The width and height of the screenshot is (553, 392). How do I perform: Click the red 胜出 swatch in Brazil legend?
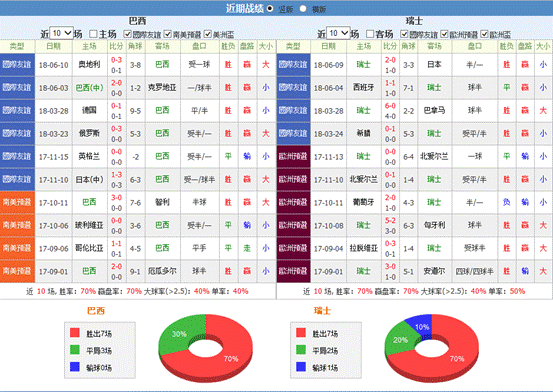tap(75, 332)
